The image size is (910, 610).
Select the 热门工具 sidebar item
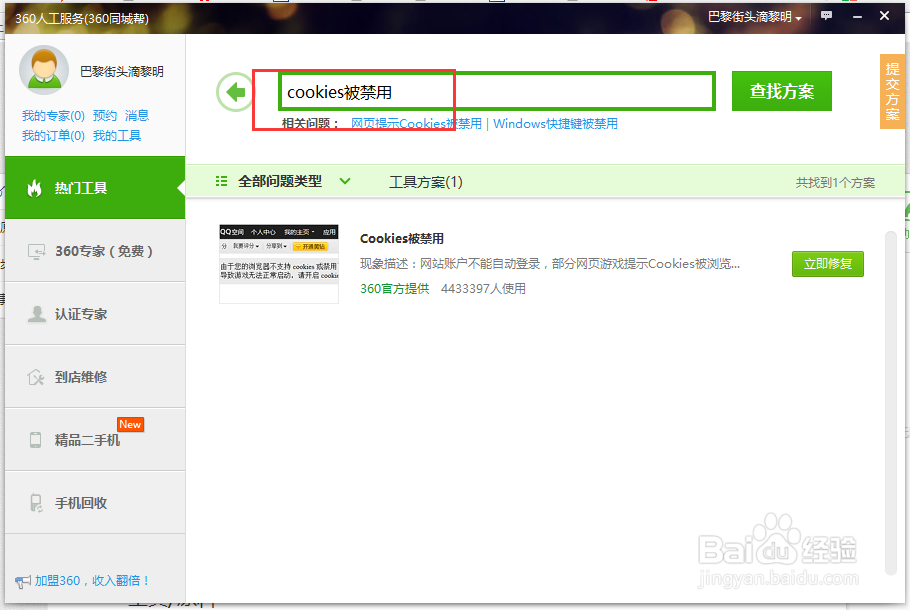(x=95, y=188)
